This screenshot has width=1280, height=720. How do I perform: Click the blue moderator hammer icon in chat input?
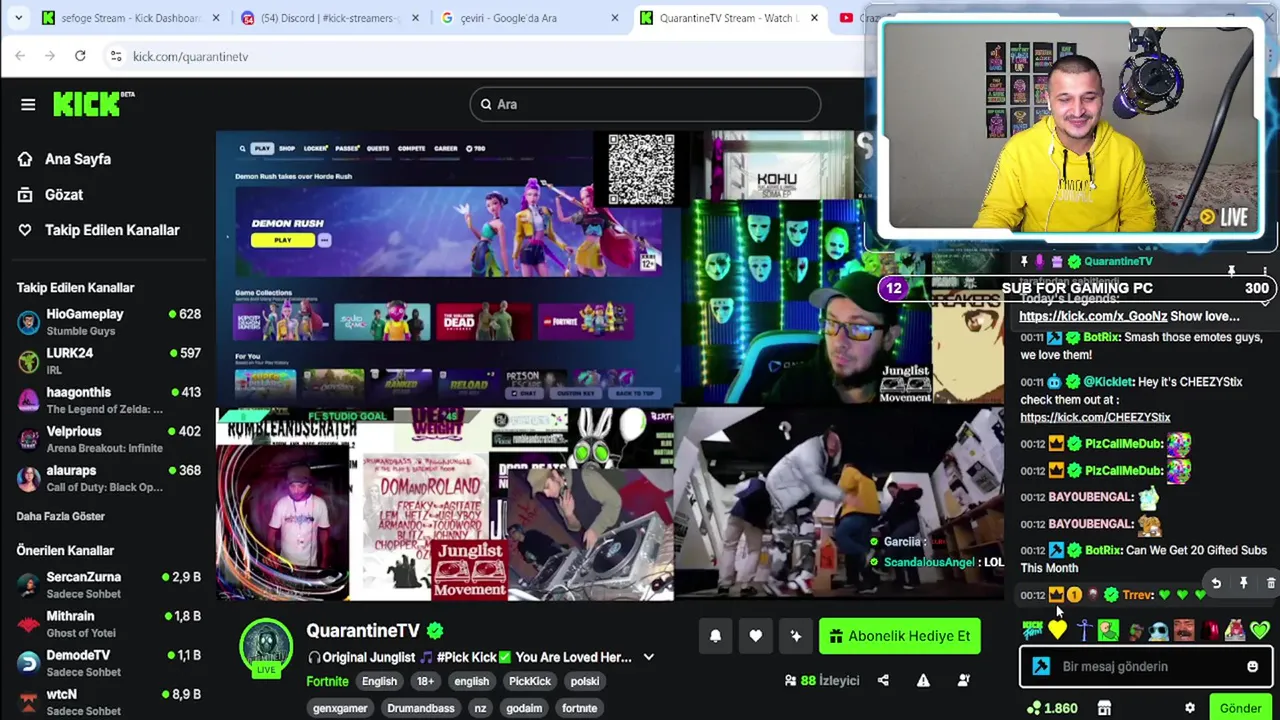(1041, 667)
